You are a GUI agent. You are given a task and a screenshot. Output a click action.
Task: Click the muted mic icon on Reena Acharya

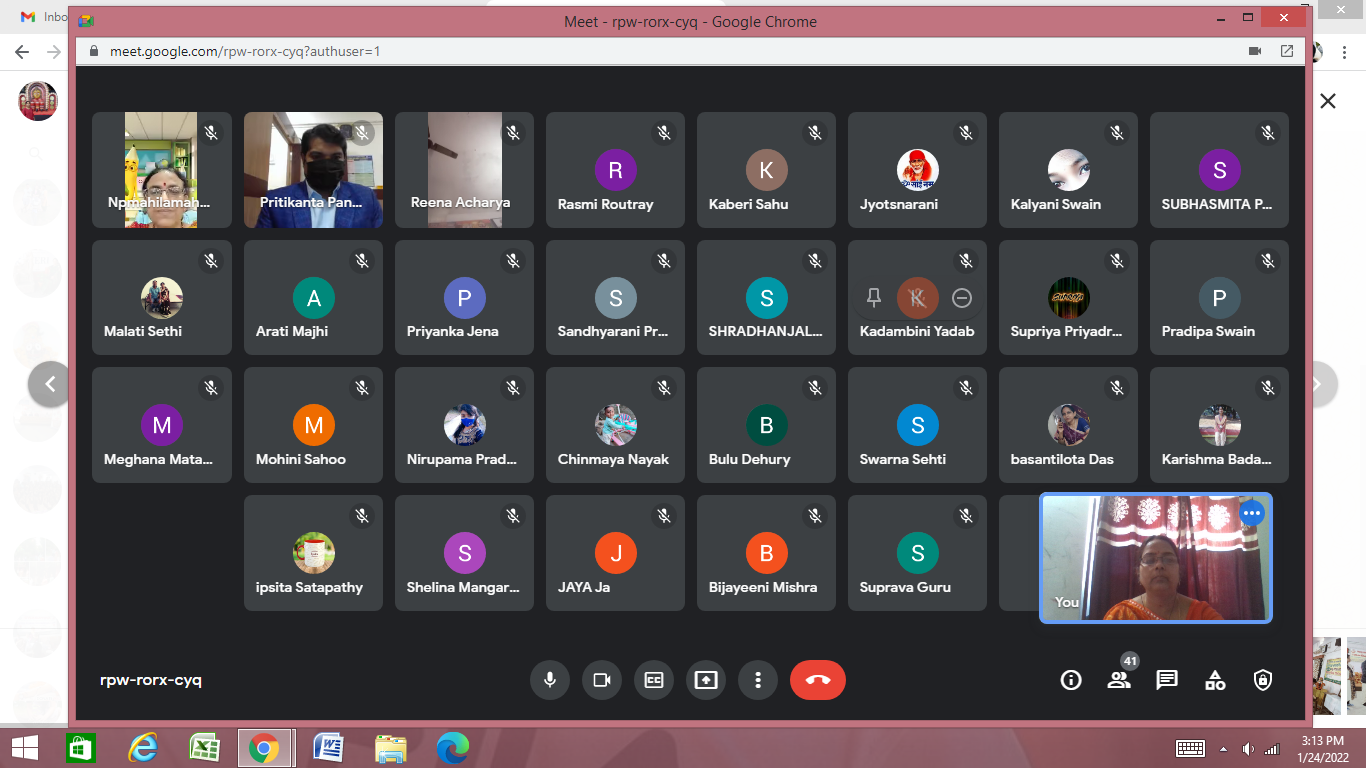[513, 132]
